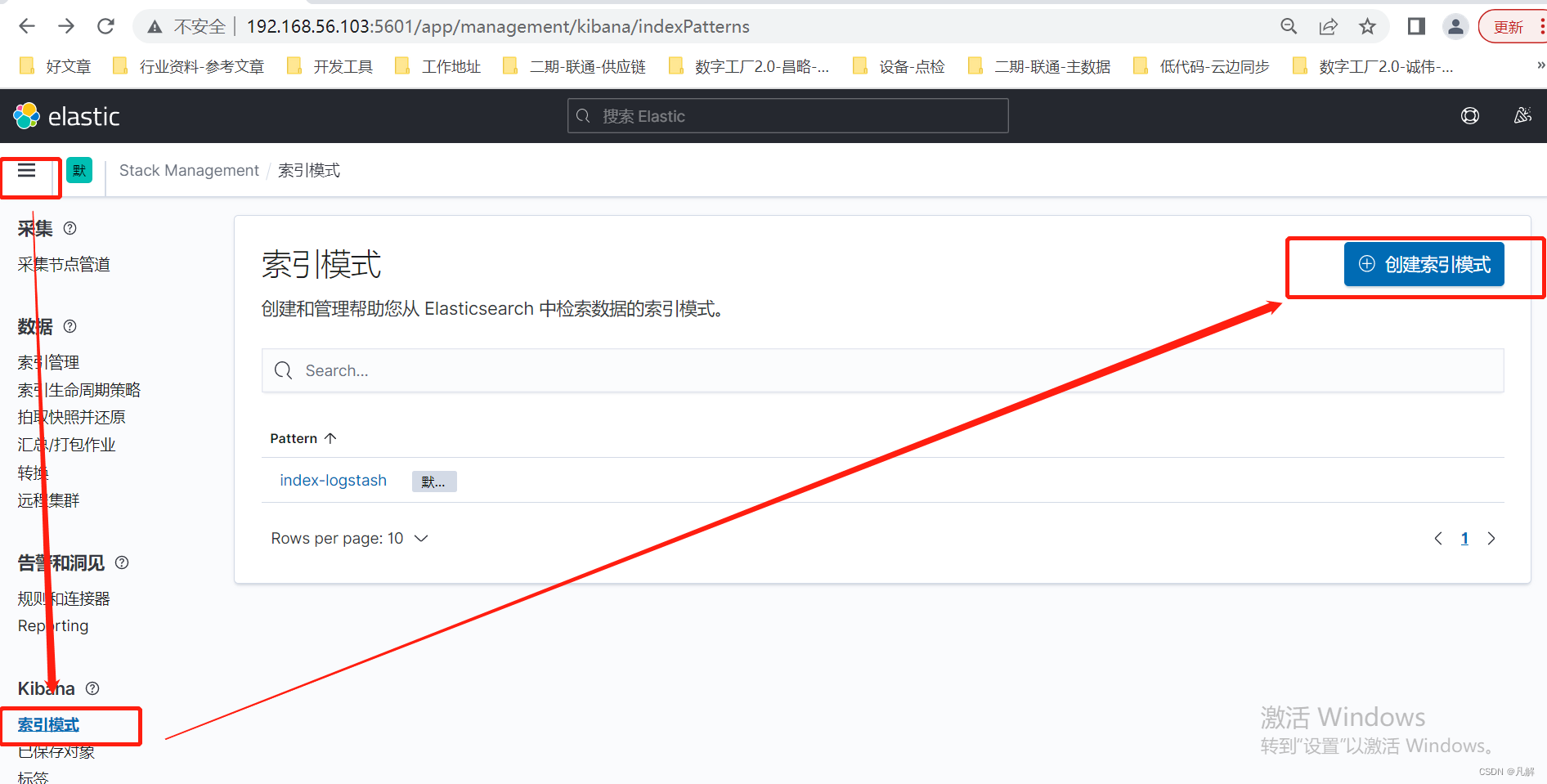Go back in browser history

click(x=27, y=26)
